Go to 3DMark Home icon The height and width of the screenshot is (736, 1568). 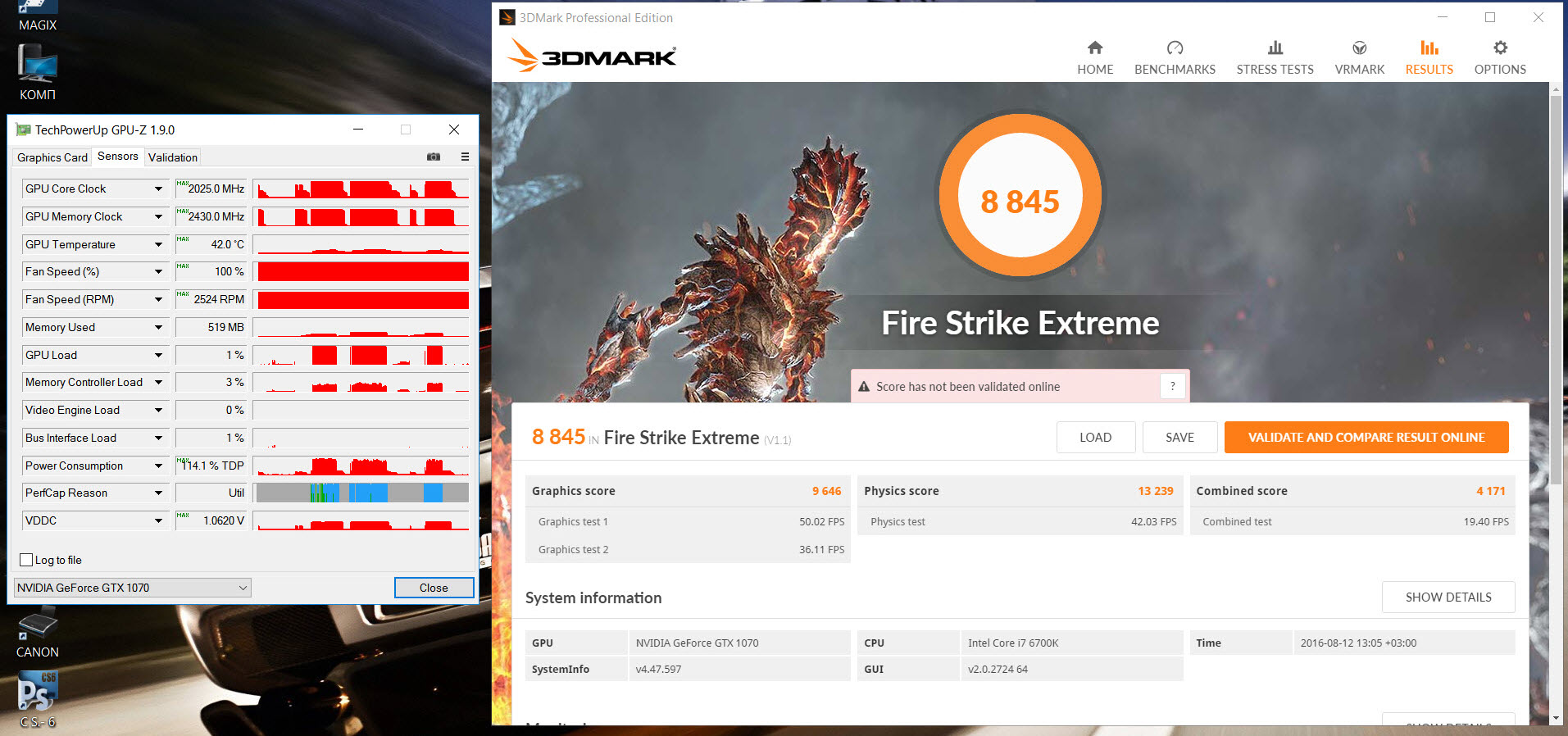click(x=1095, y=48)
